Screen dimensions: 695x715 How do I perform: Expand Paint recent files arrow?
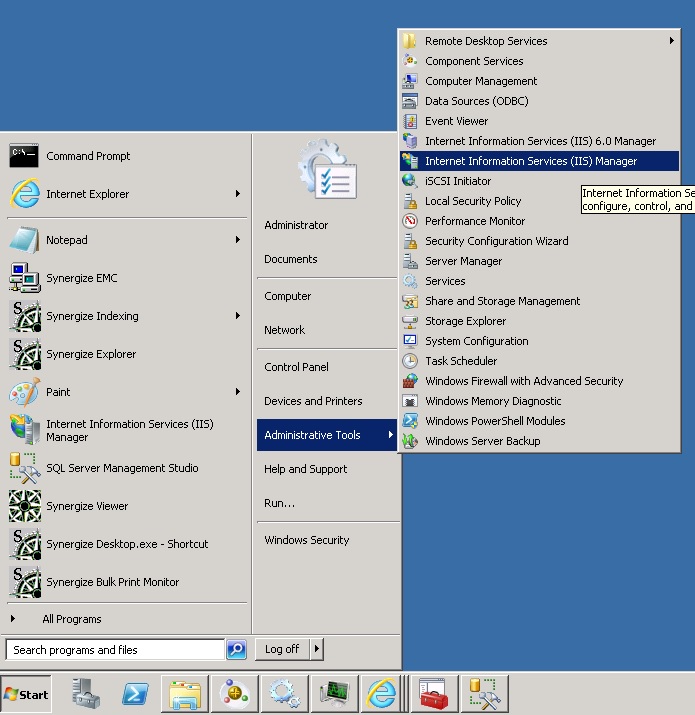pos(238,392)
